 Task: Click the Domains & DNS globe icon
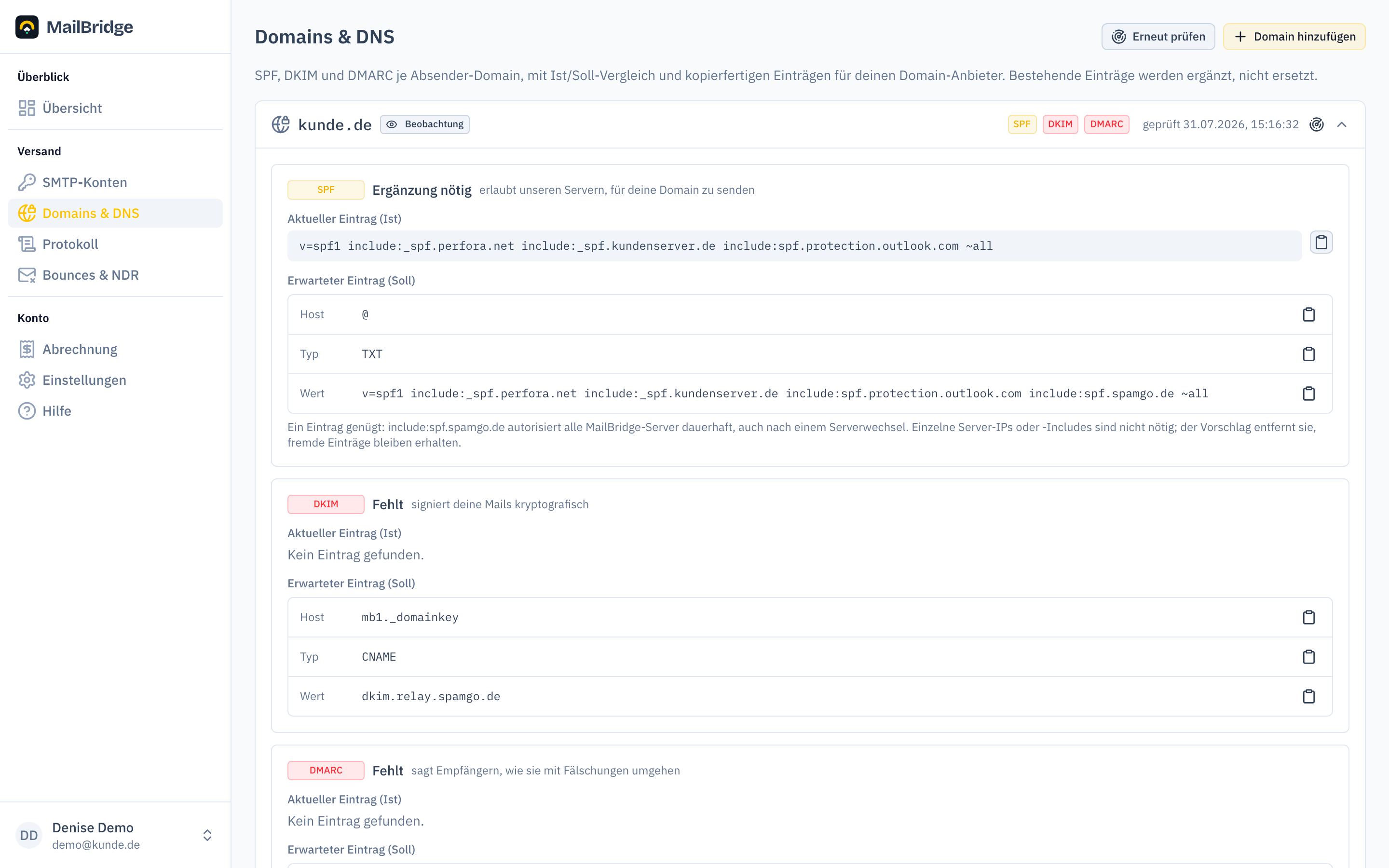[27, 213]
